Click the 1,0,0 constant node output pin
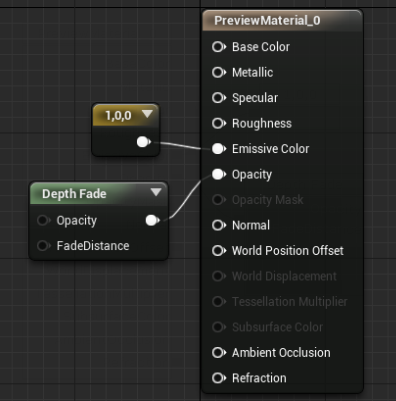 point(144,142)
